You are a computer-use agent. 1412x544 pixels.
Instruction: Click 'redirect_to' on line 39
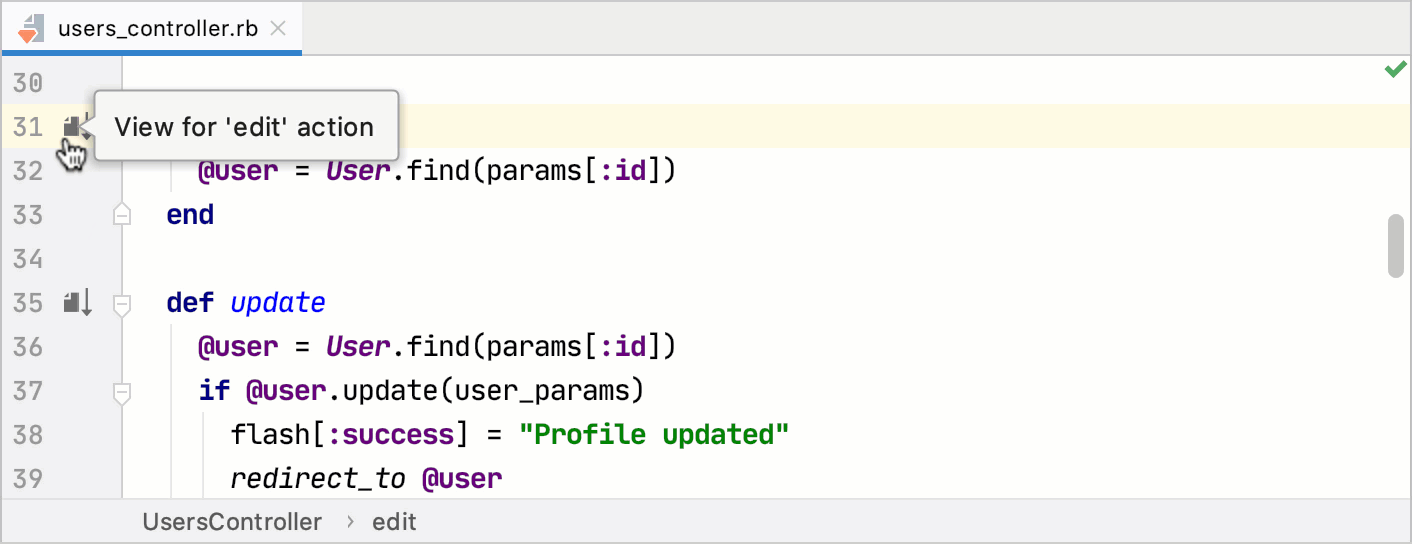tap(317, 479)
